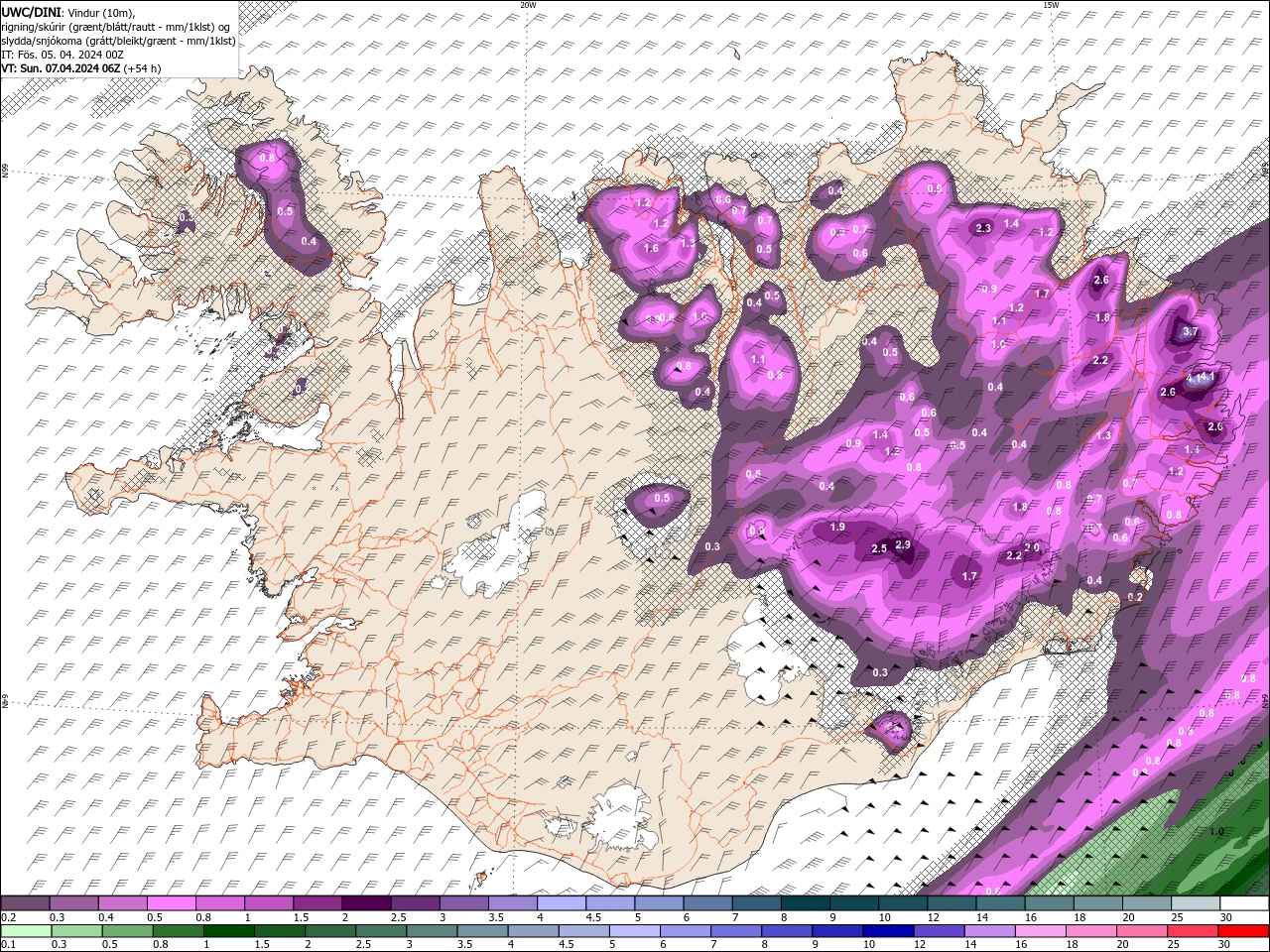Select the light violet 14–16 swatch in lower scale

pyautogui.click(x=988, y=931)
